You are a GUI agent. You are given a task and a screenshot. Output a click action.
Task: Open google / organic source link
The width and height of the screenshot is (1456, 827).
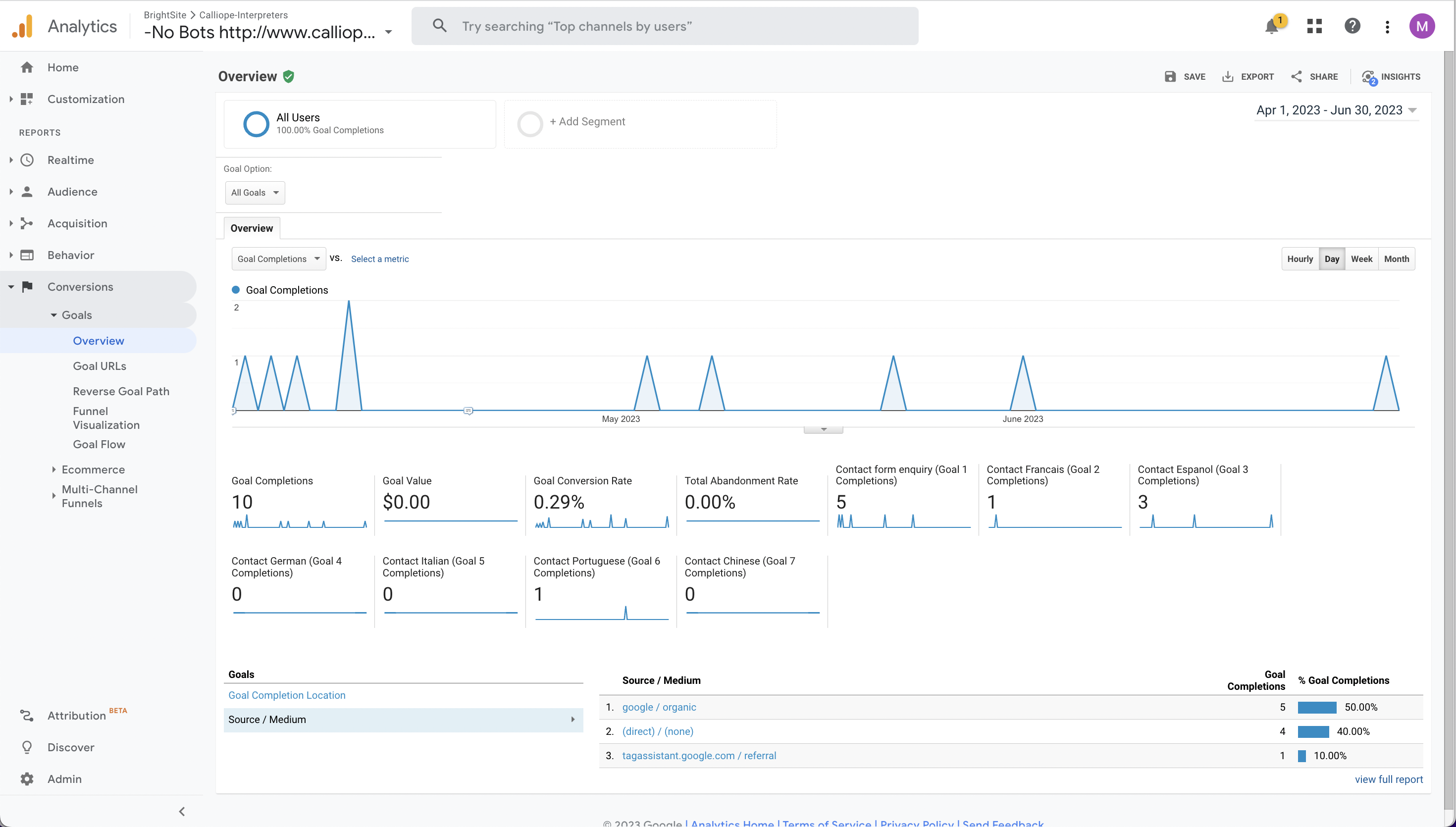click(x=659, y=707)
